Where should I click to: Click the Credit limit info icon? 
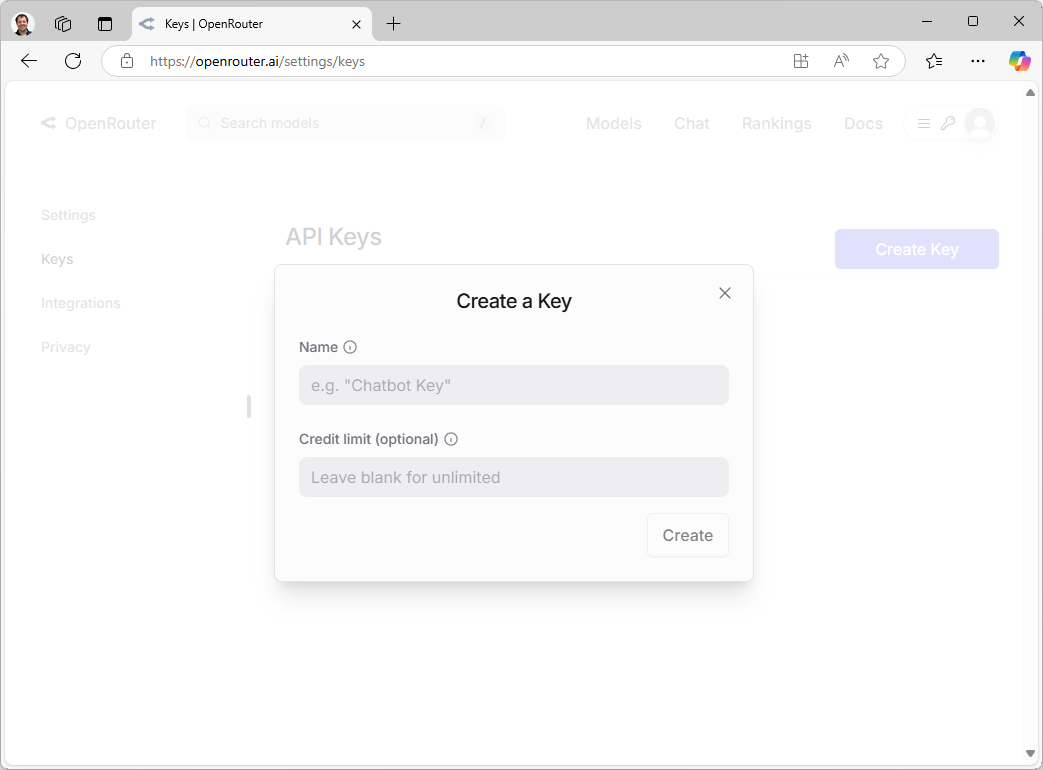(451, 439)
